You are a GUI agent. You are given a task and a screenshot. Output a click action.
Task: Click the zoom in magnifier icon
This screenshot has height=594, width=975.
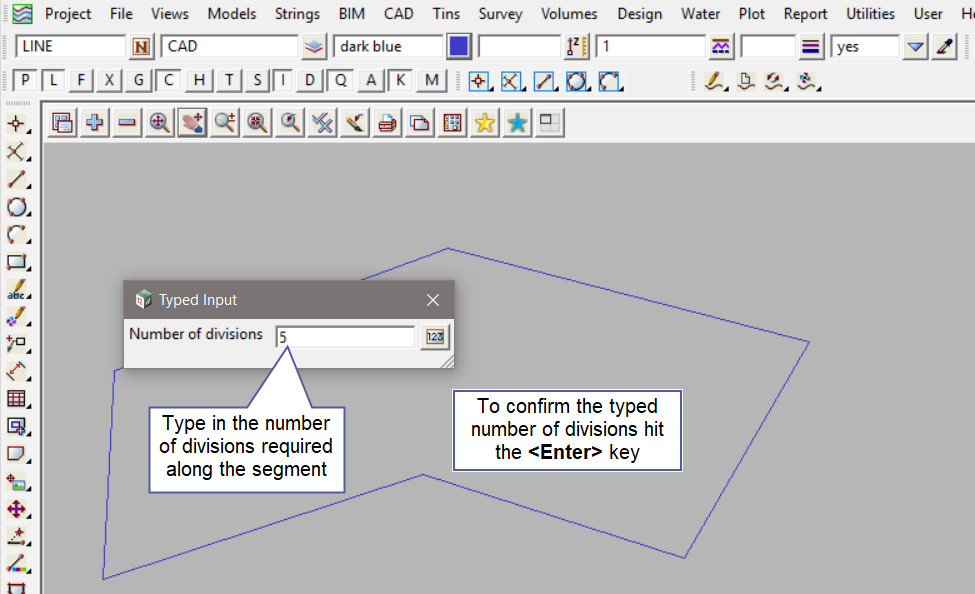224,123
